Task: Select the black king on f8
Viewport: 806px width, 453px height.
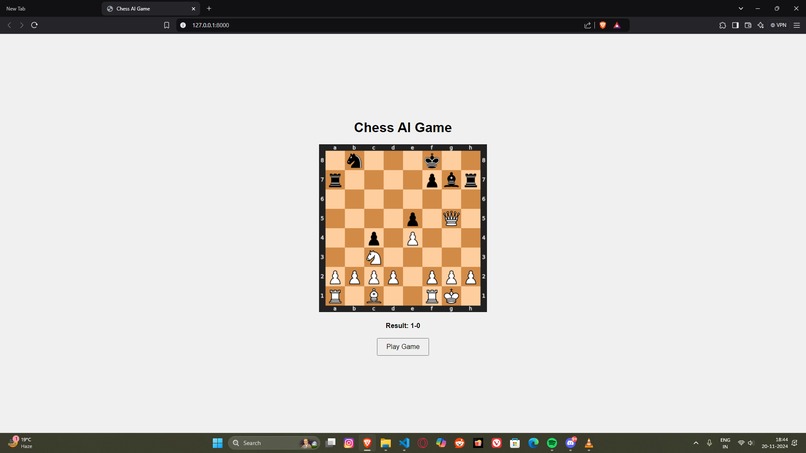Action: pyautogui.click(x=432, y=160)
